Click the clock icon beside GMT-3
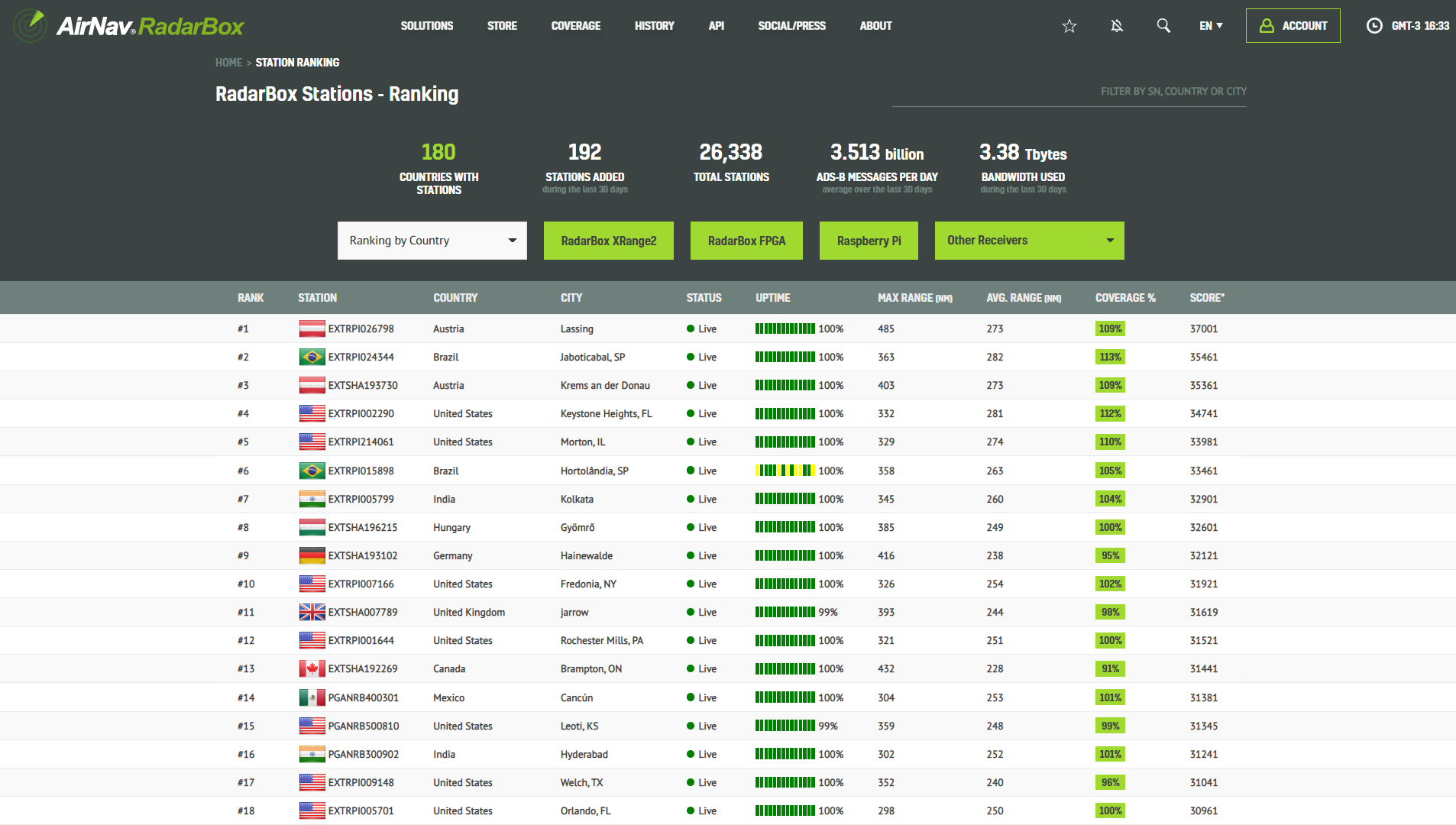 click(1374, 26)
